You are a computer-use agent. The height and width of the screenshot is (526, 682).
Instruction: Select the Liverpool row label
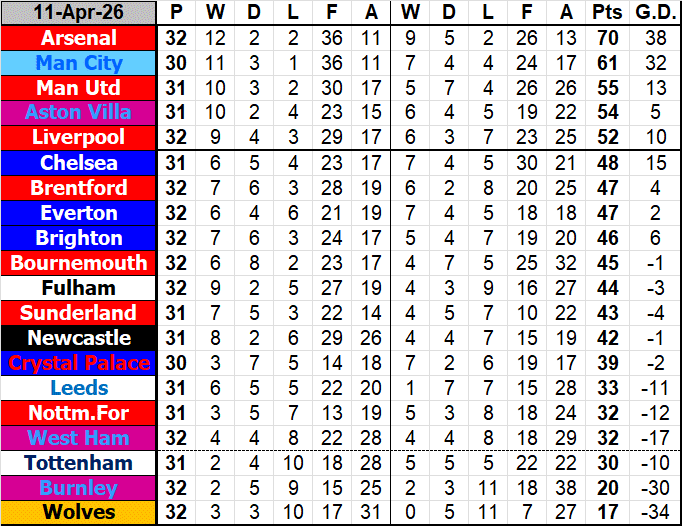tap(79, 137)
